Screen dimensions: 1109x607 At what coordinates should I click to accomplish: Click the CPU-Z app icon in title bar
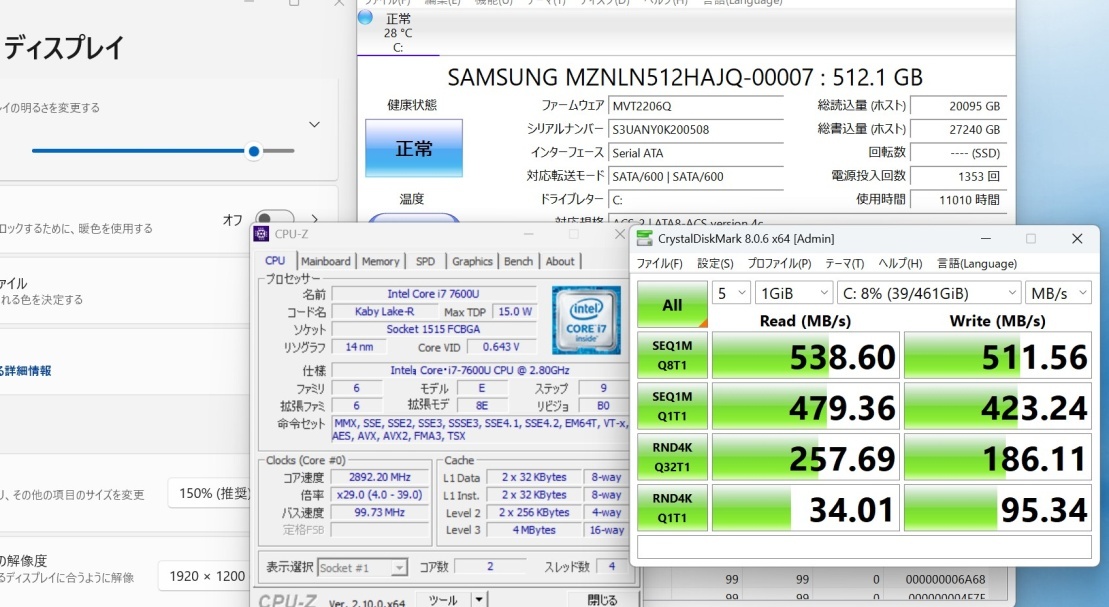click(x=261, y=234)
